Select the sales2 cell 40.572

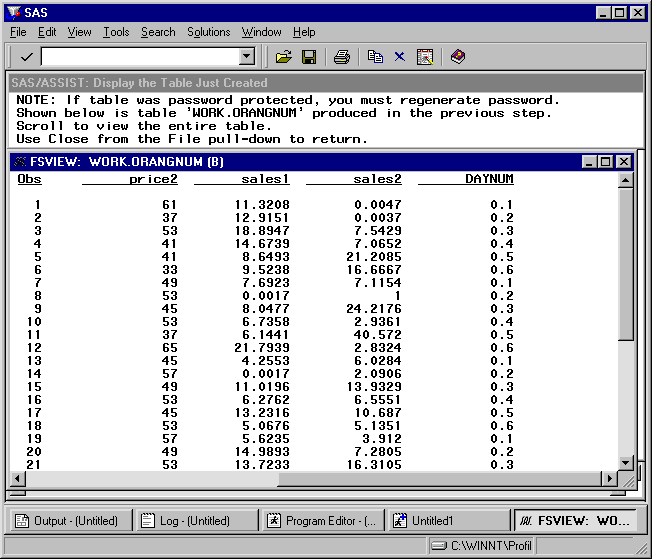pyautogui.click(x=378, y=334)
